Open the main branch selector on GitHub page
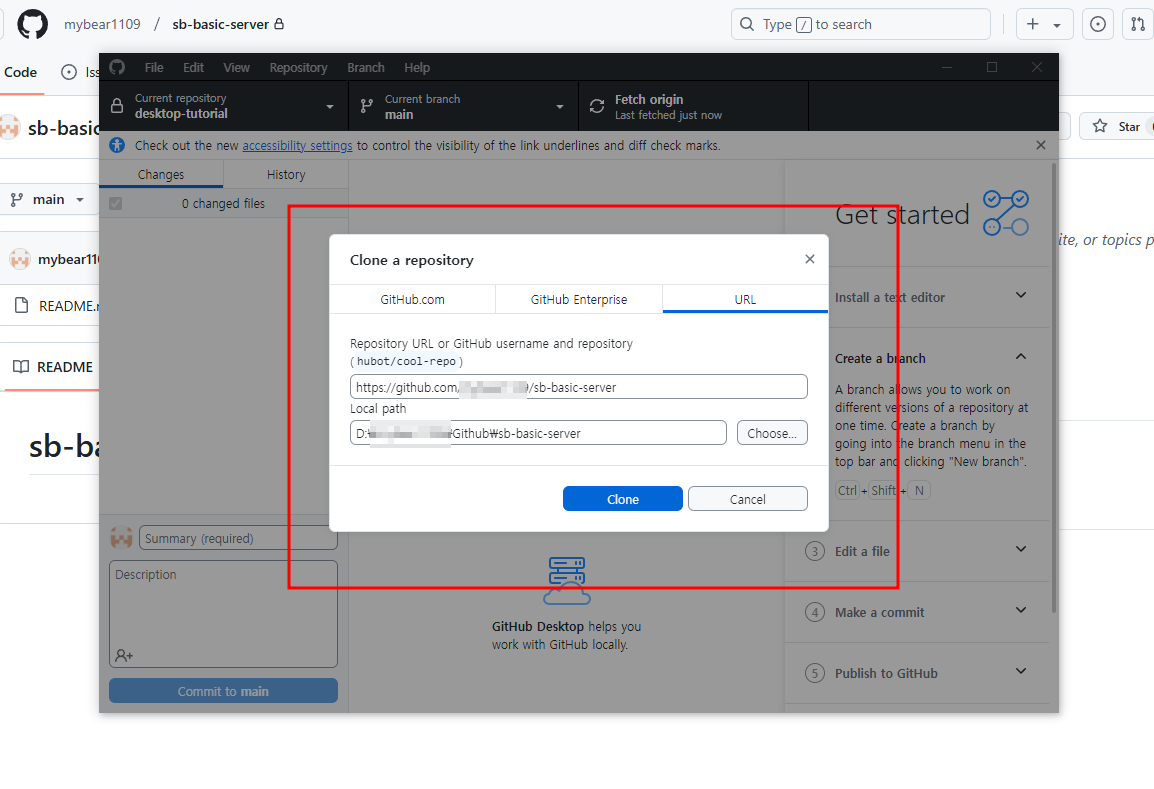The image size is (1154, 789). [48, 199]
